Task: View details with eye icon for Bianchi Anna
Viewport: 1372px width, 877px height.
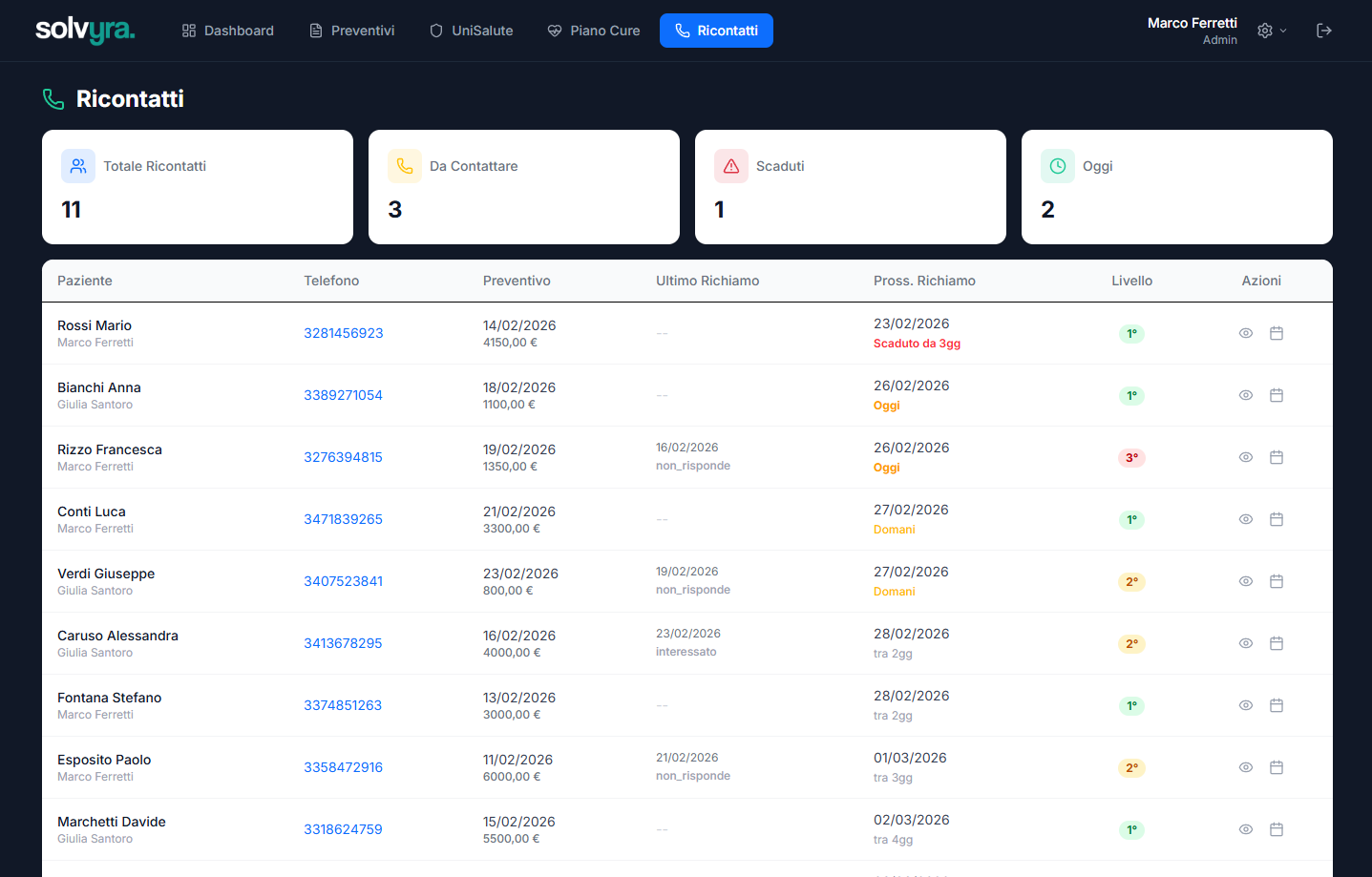Action: (x=1245, y=395)
